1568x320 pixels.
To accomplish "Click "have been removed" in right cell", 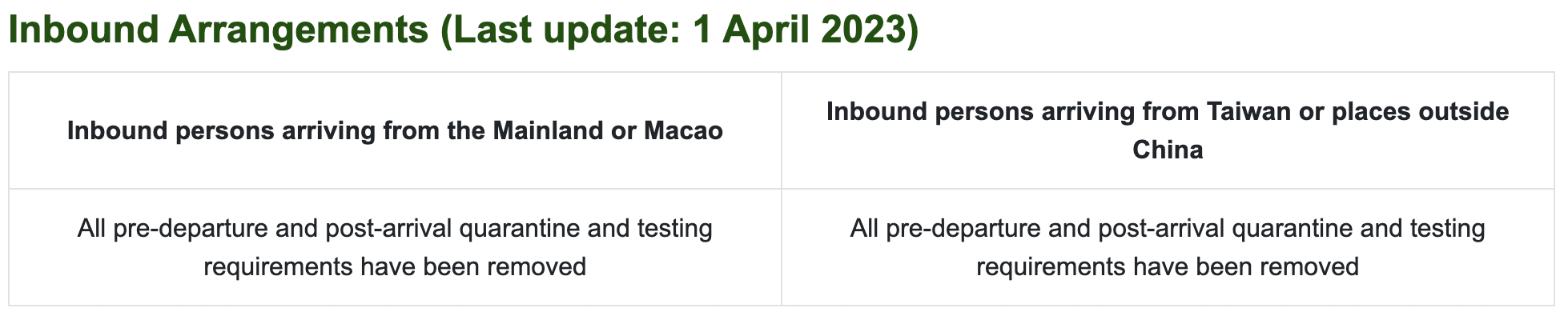I will click(x=1245, y=266).
